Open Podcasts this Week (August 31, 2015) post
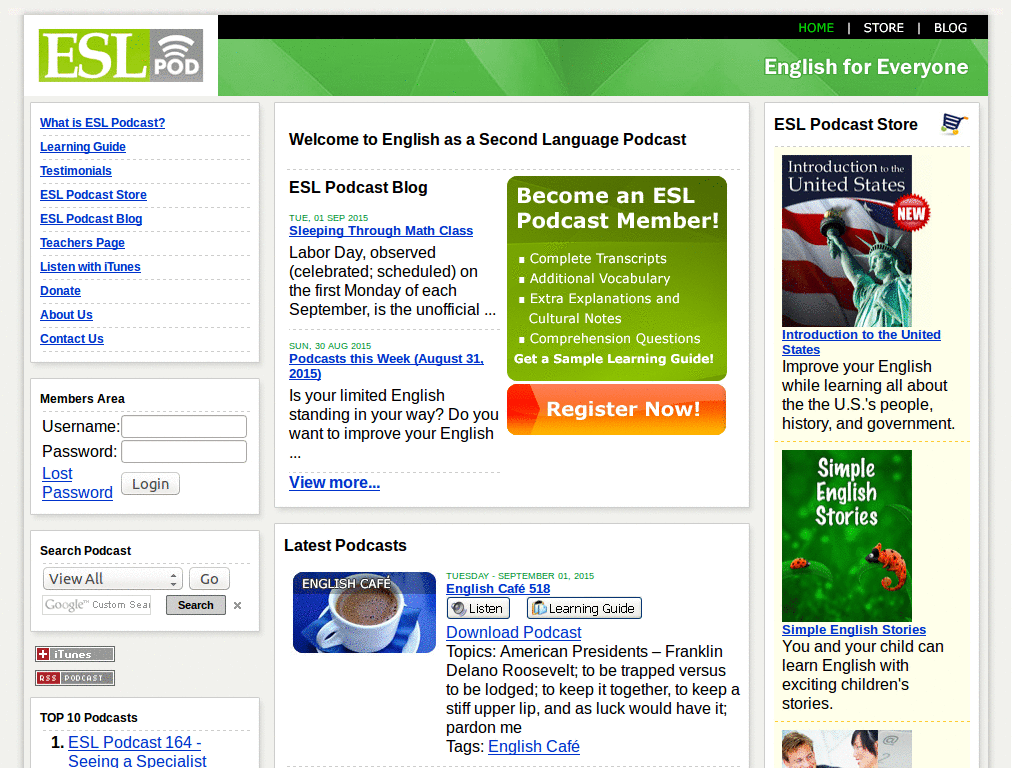The height and width of the screenshot is (768, 1024). click(387, 366)
